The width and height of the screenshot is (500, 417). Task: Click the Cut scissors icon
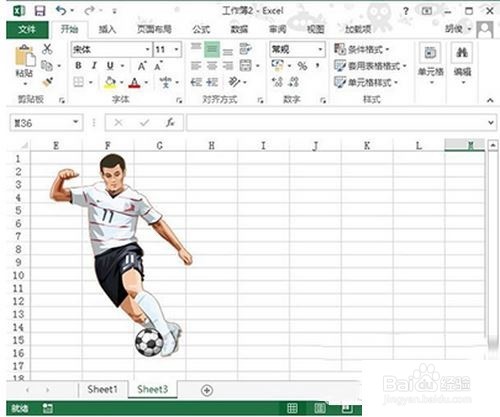click(47, 49)
